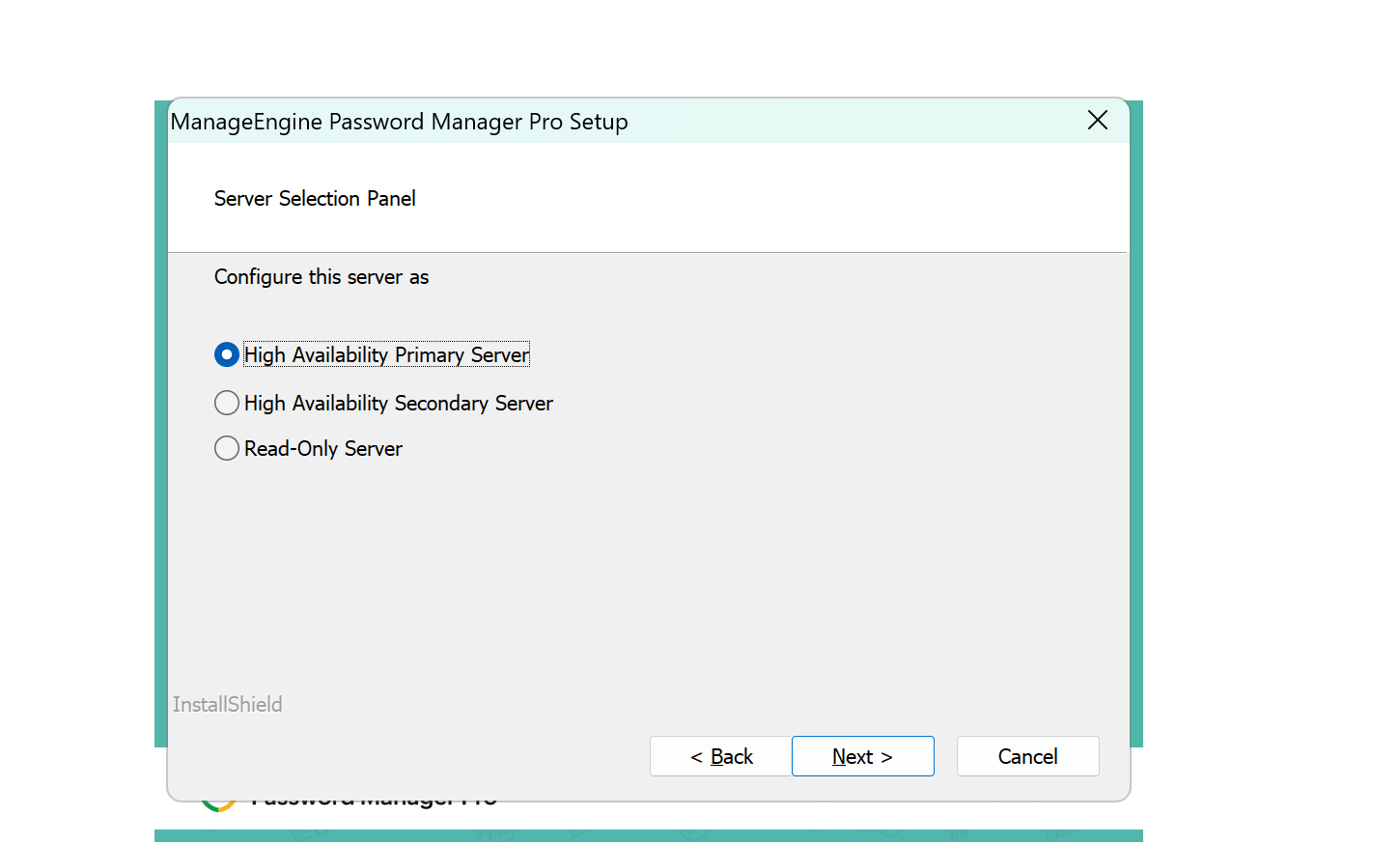Click the 'High Availability Primary Server' label text
This screenshot has width=1400, height=844.
click(x=386, y=355)
